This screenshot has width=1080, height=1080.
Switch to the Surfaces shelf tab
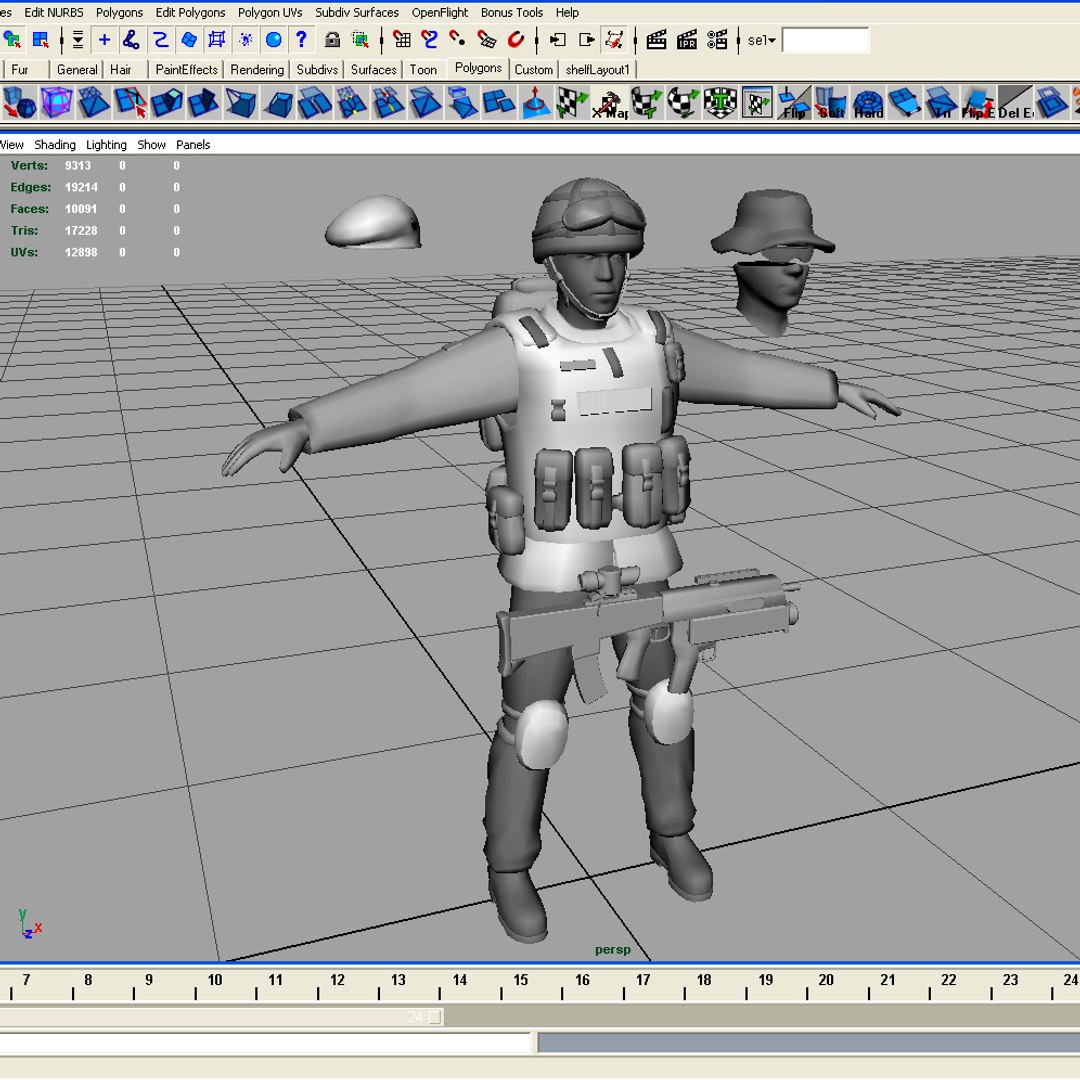coord(373,70)
